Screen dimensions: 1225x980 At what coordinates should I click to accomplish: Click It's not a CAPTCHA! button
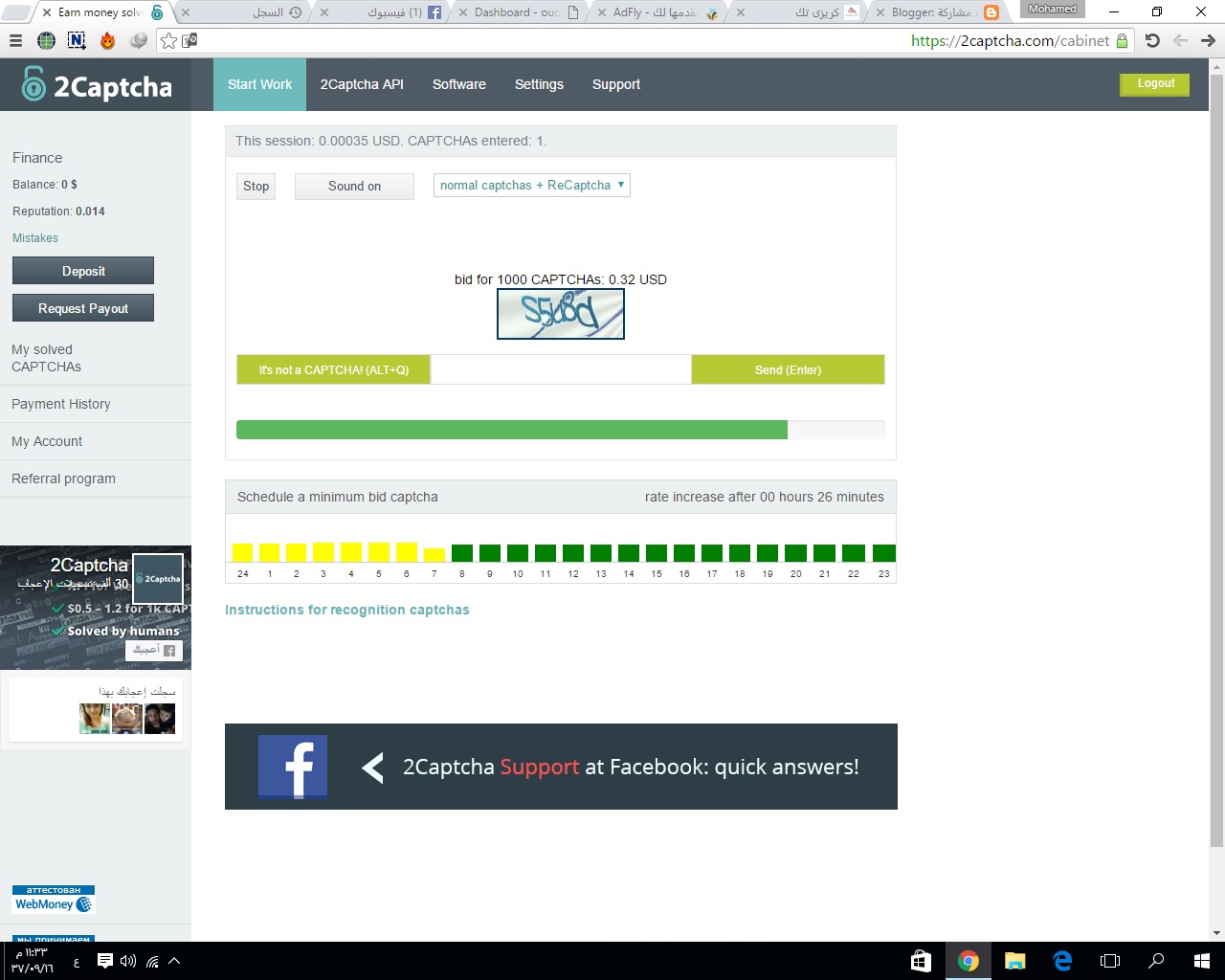pyautogui.click(x=334, y=369)
